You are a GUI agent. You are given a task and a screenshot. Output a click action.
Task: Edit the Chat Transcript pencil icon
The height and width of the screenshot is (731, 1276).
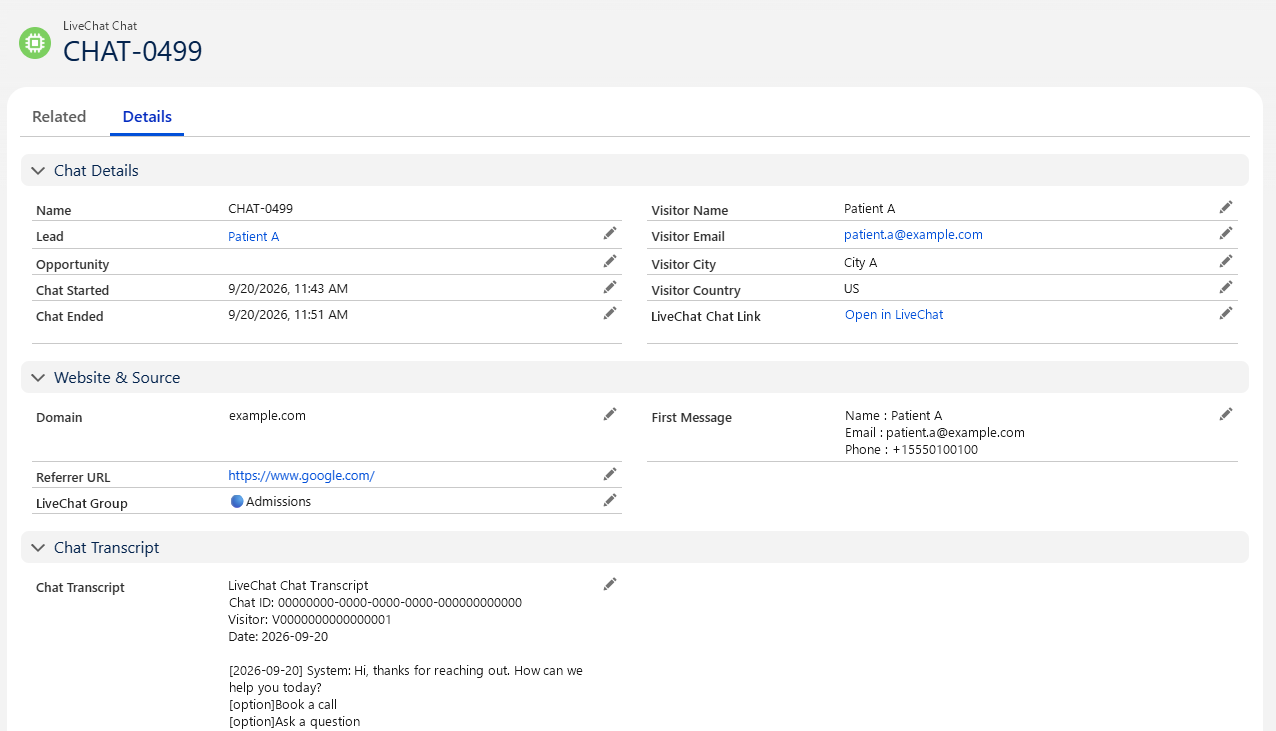click(x=610, y=584)
